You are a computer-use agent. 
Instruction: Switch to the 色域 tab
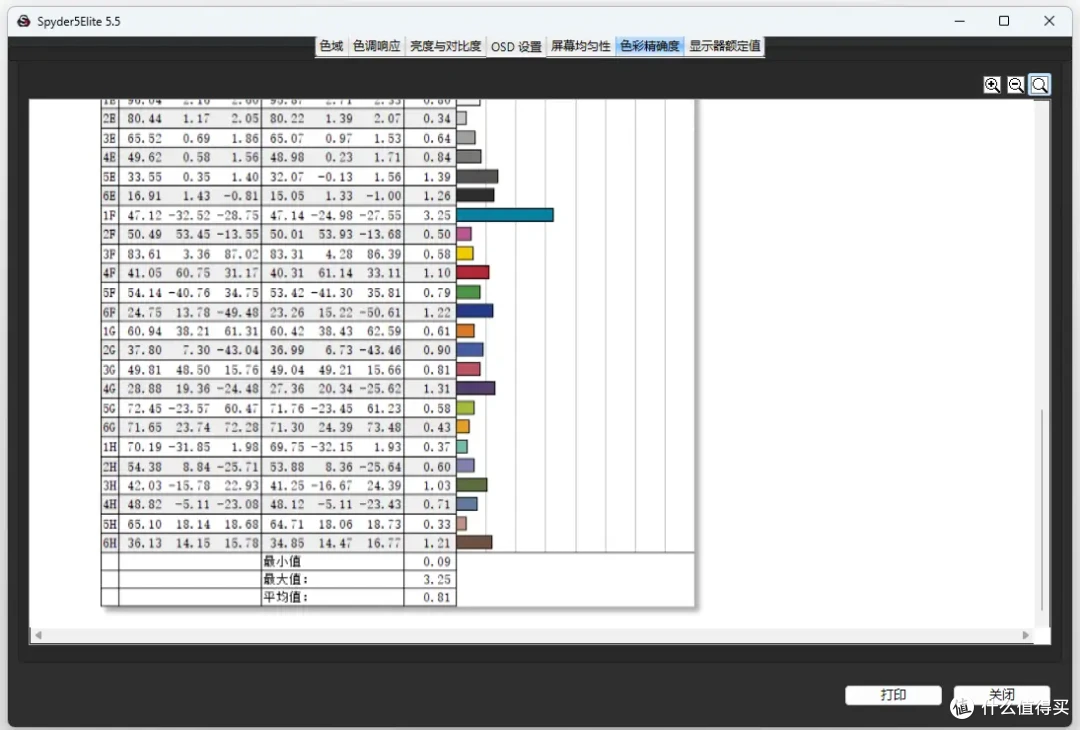tap(331, 46)
